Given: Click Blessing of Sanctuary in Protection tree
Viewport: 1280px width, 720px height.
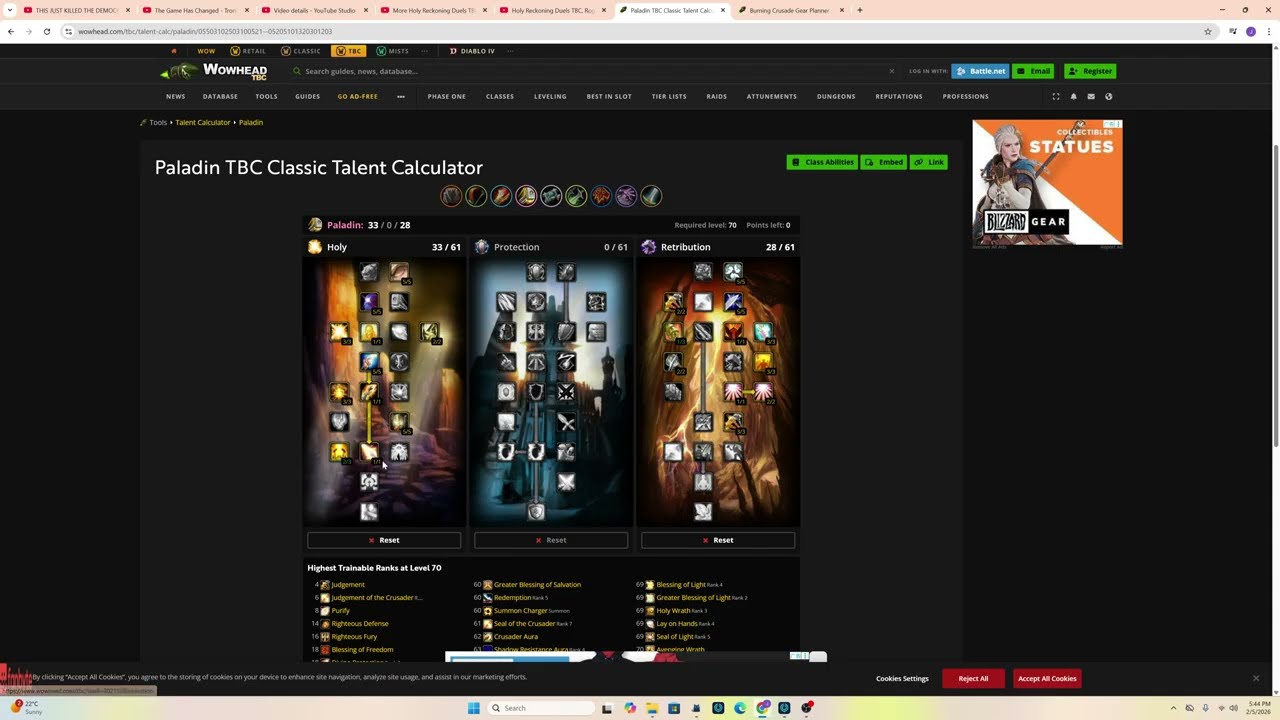Looking at the screenshot, I should [x=536, y=392].
